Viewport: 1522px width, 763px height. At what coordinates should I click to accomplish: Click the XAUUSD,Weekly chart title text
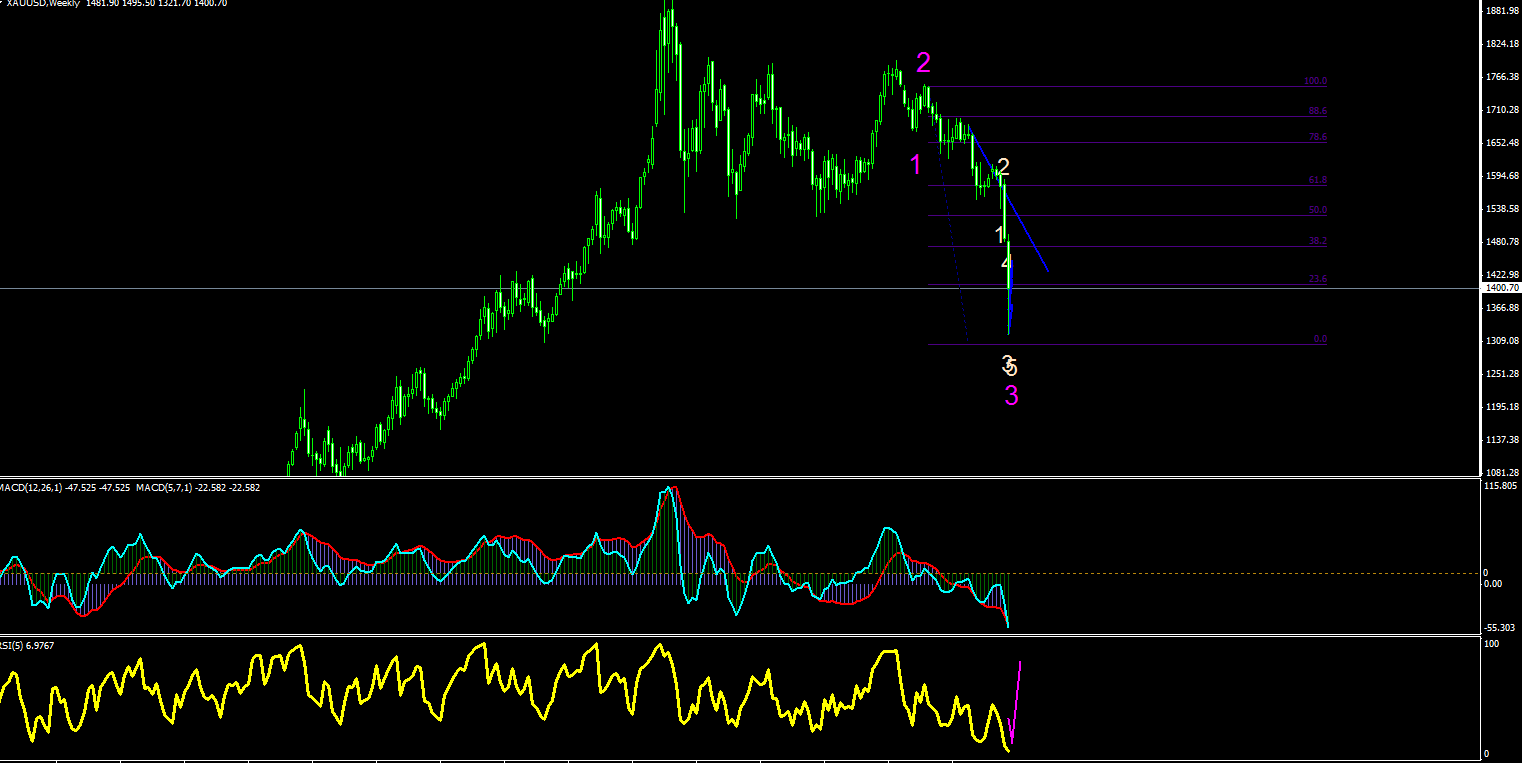(41, 4)
